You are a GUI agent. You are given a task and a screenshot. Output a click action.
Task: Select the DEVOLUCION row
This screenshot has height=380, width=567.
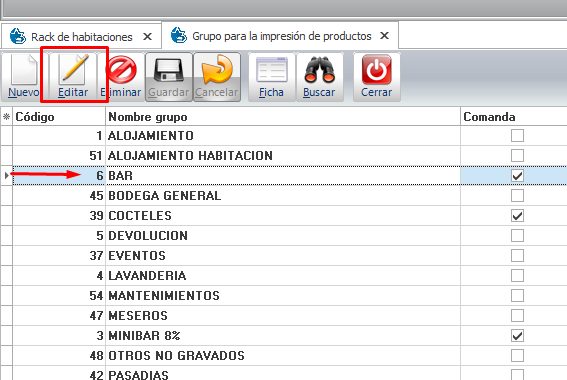[x=283, y=236]
